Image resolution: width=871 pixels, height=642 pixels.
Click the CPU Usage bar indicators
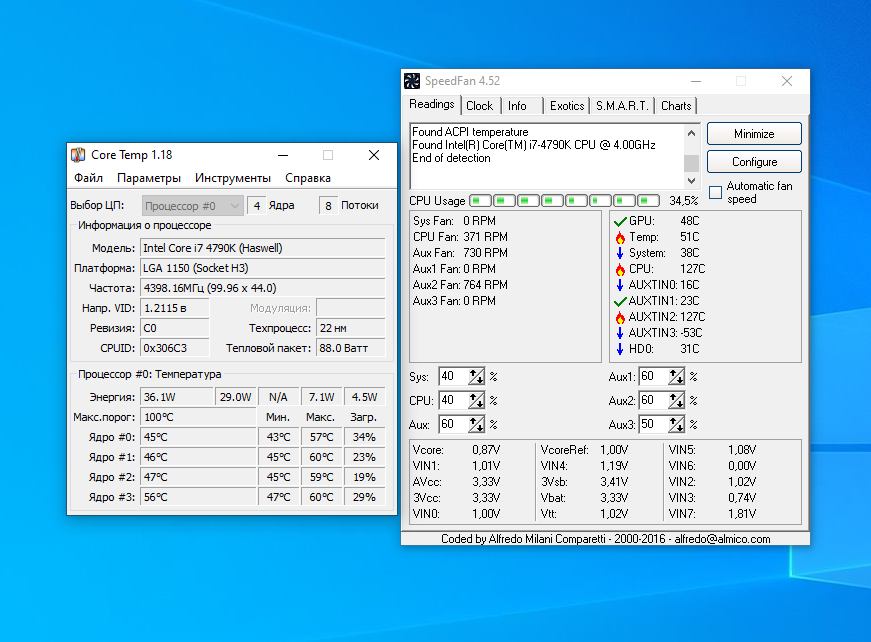pyautogui.click(x=564, y=200)
